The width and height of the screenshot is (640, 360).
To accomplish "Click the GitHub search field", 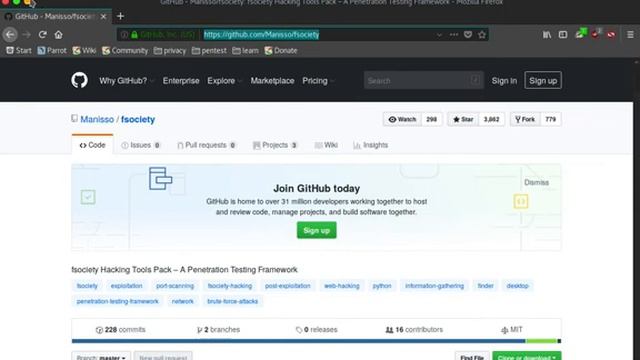I will click(x=424, y=80).
